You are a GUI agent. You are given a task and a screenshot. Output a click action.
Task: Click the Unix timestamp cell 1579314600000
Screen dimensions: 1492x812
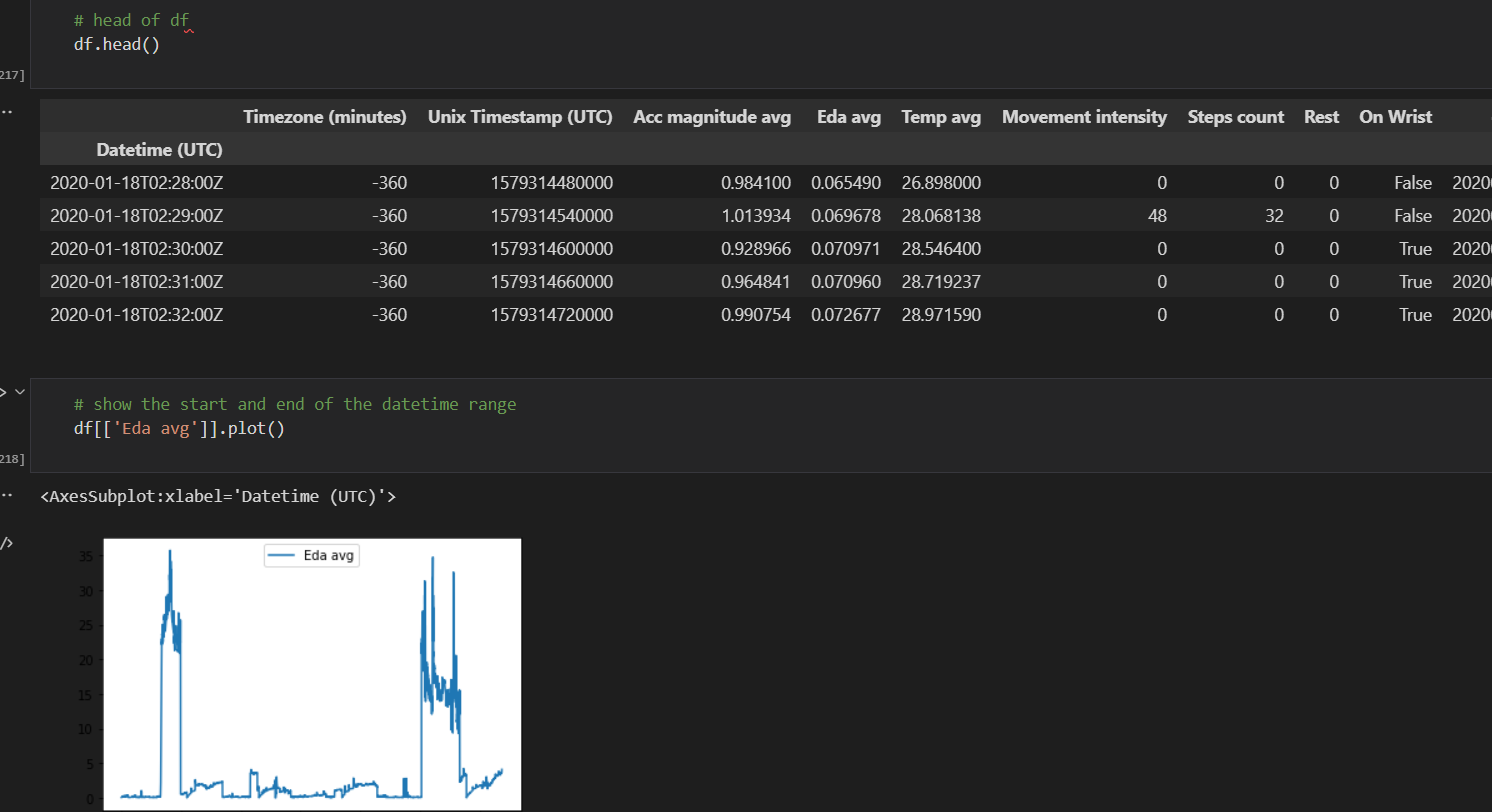(552, 249)
